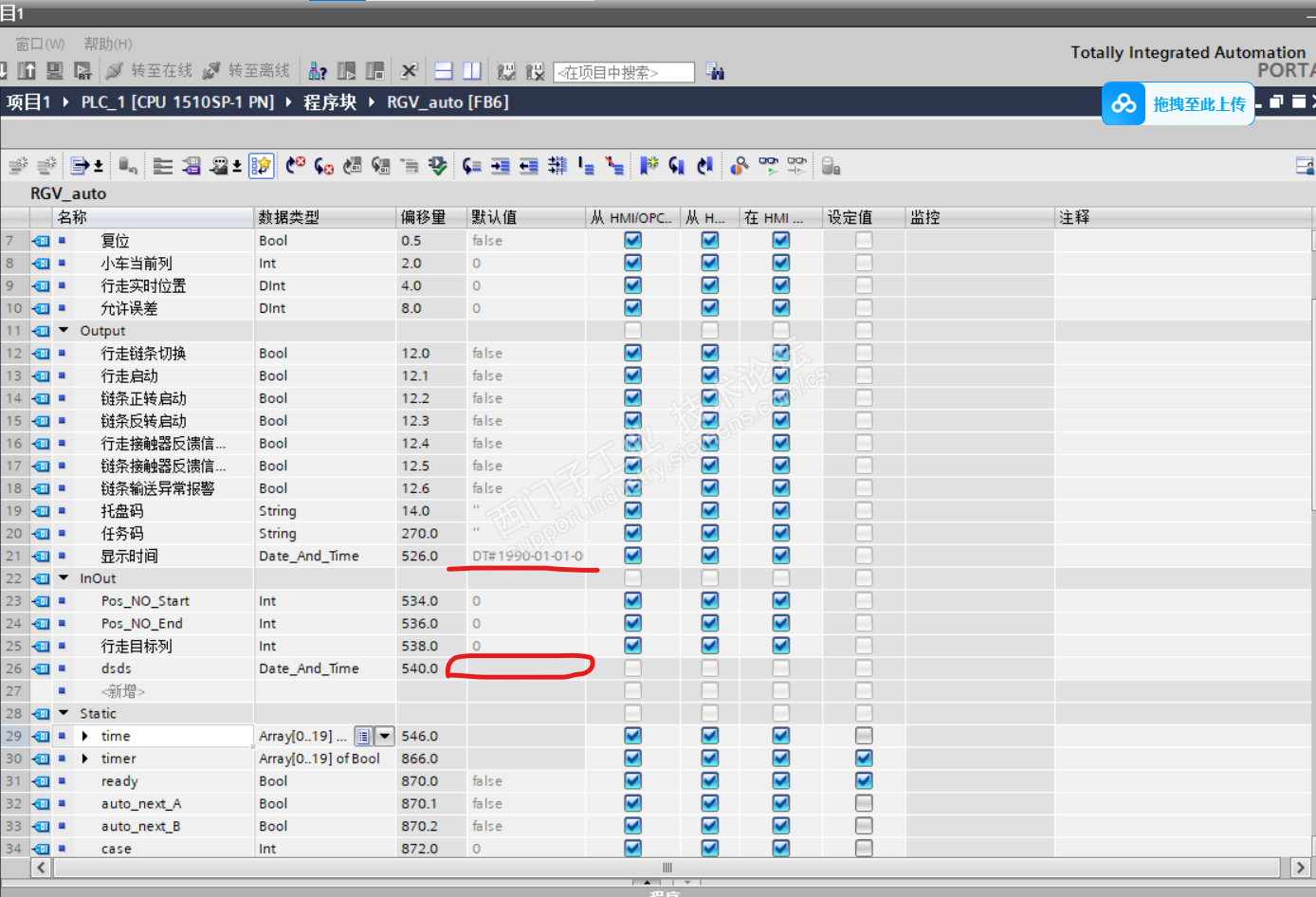Open the breadcrumb arrow after 程序块
The height and width of the screenshot is (897, 1316).
coord(371,101)
